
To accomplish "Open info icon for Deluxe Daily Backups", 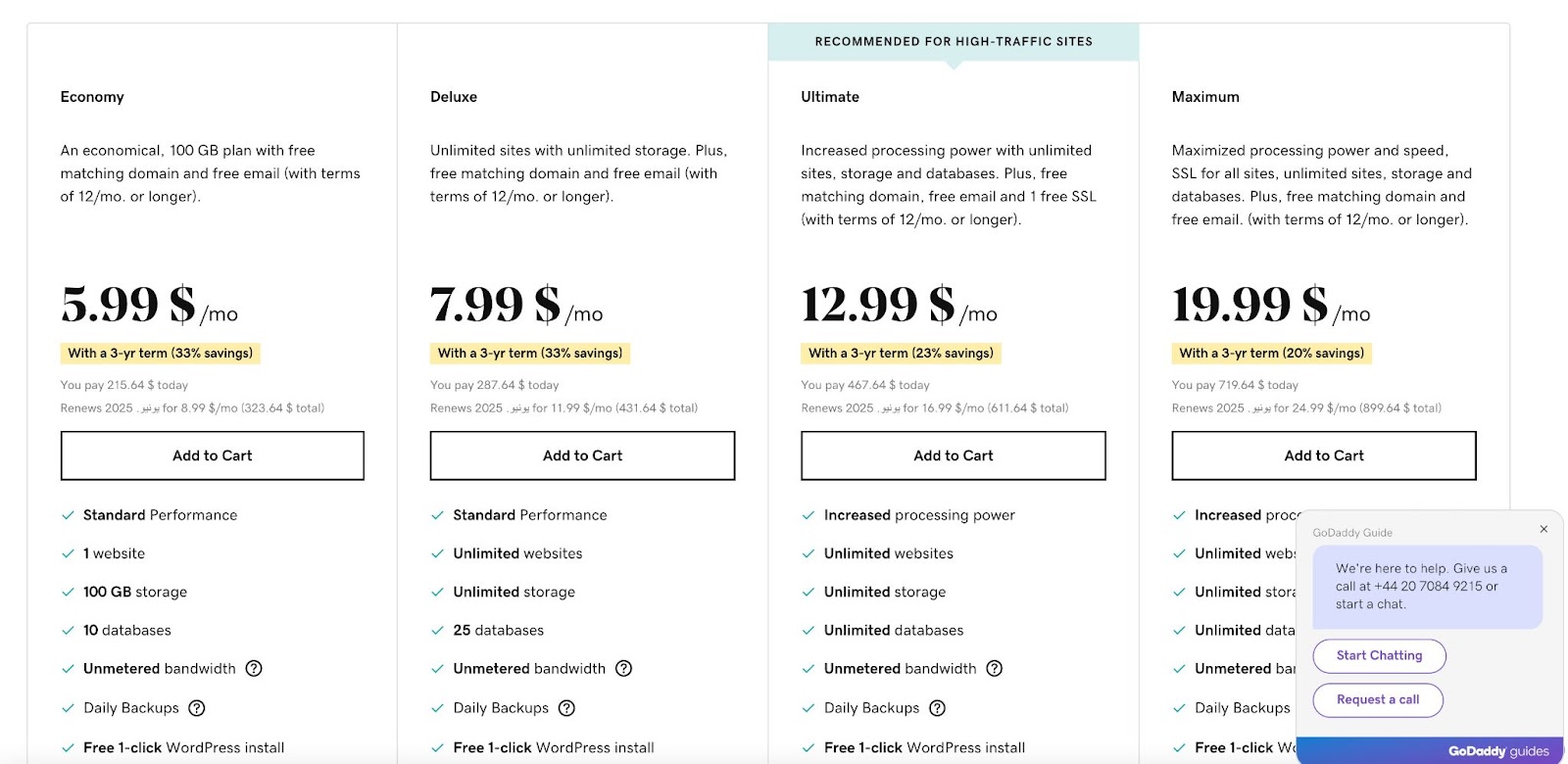I will 566,708.
